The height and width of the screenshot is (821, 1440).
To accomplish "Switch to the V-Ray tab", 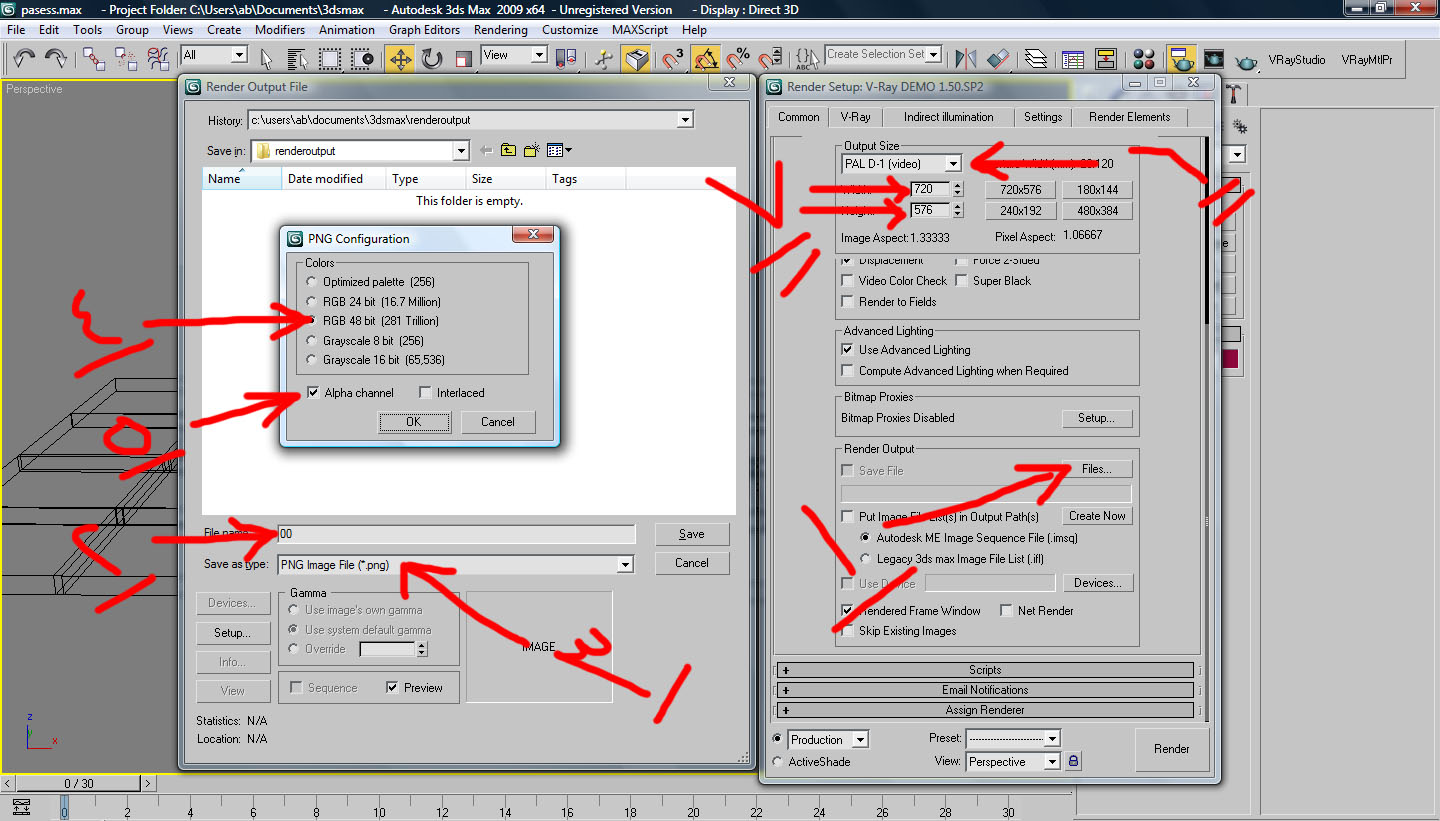I will coord(855,117).
